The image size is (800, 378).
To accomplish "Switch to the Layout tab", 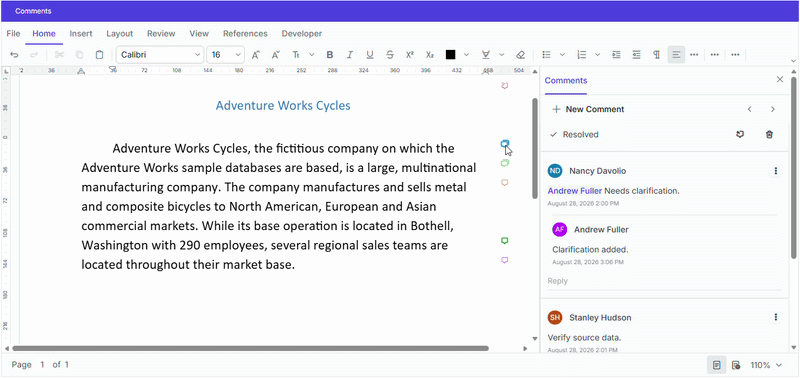I will click(119, 34).
